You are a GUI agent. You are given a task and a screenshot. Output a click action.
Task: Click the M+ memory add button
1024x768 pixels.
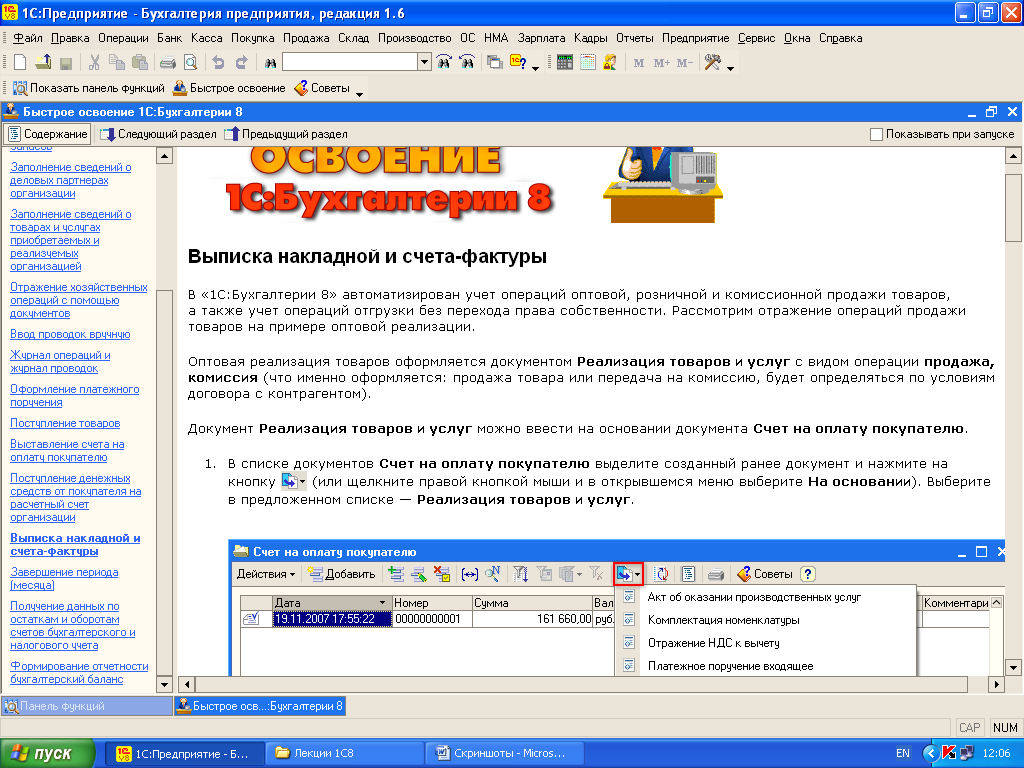[662, 63]
